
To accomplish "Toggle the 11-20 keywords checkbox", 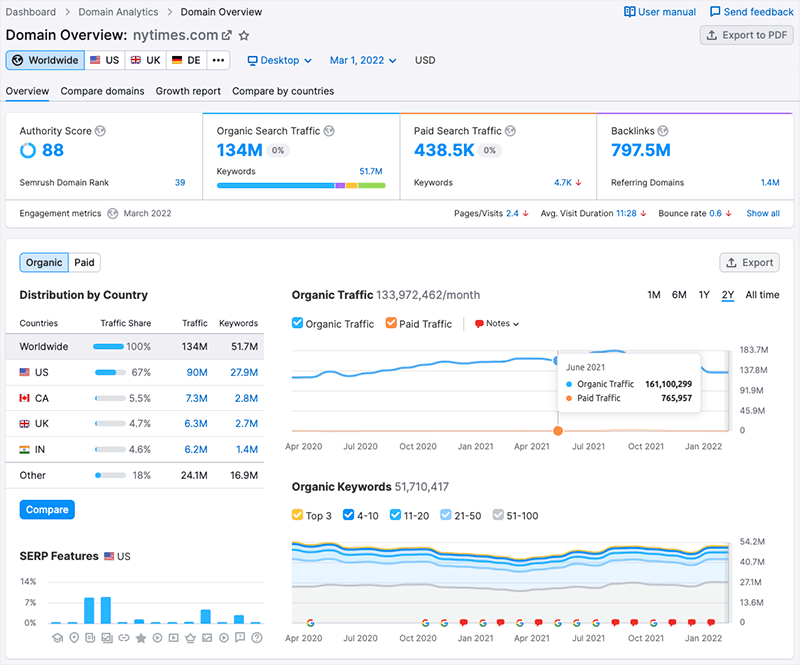I will 395,515.
